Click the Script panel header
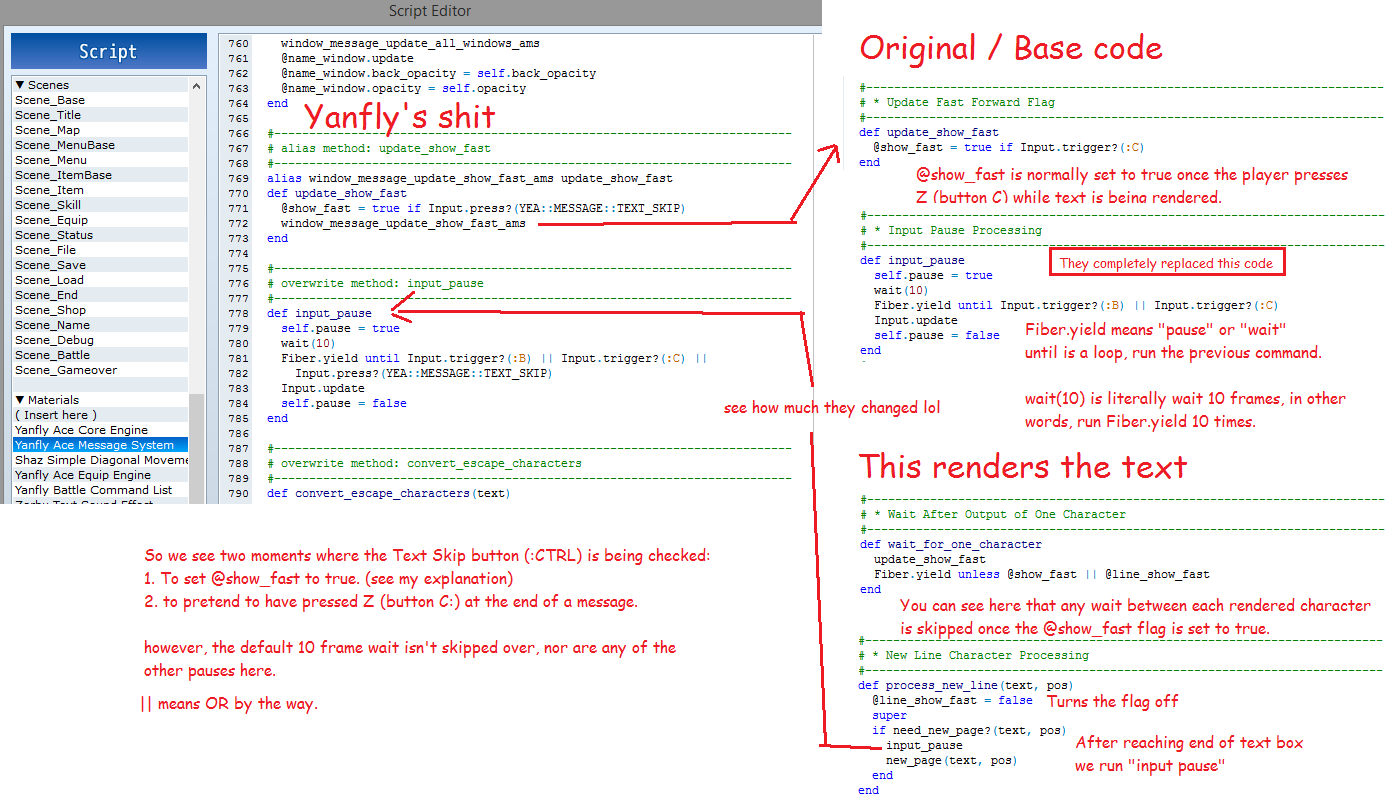 point(108,52)
